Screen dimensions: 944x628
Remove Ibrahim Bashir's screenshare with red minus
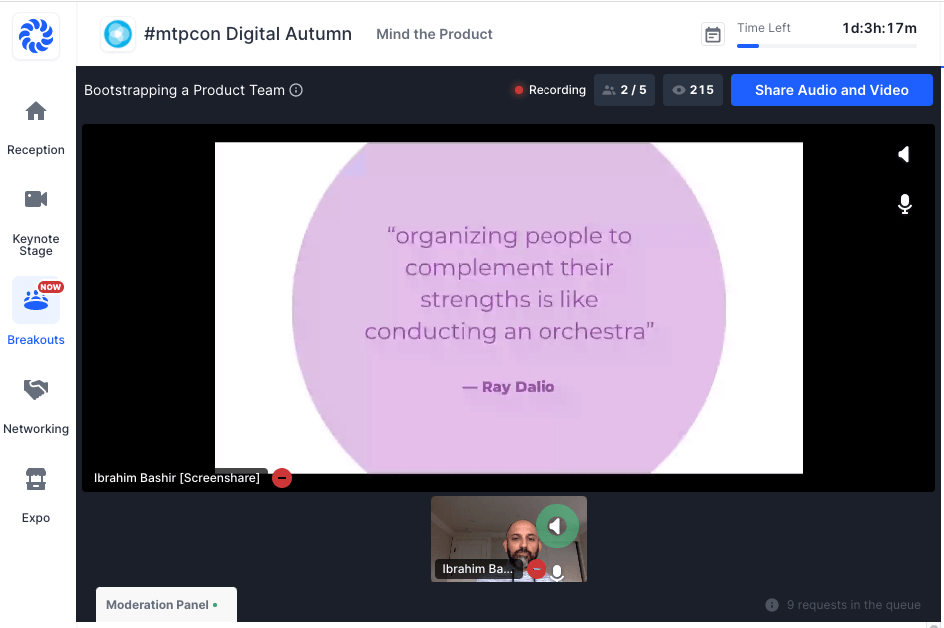coord(282,478)
